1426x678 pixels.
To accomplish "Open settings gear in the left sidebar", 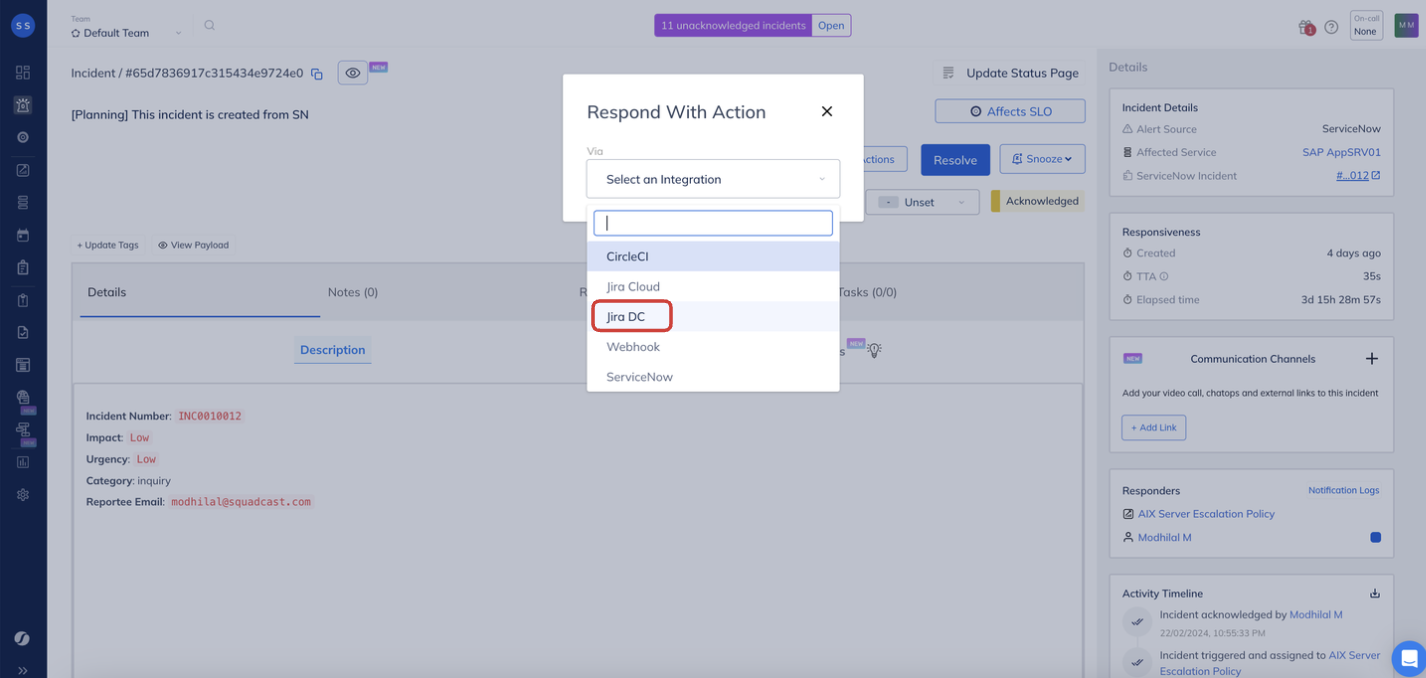I will [23, 495].
